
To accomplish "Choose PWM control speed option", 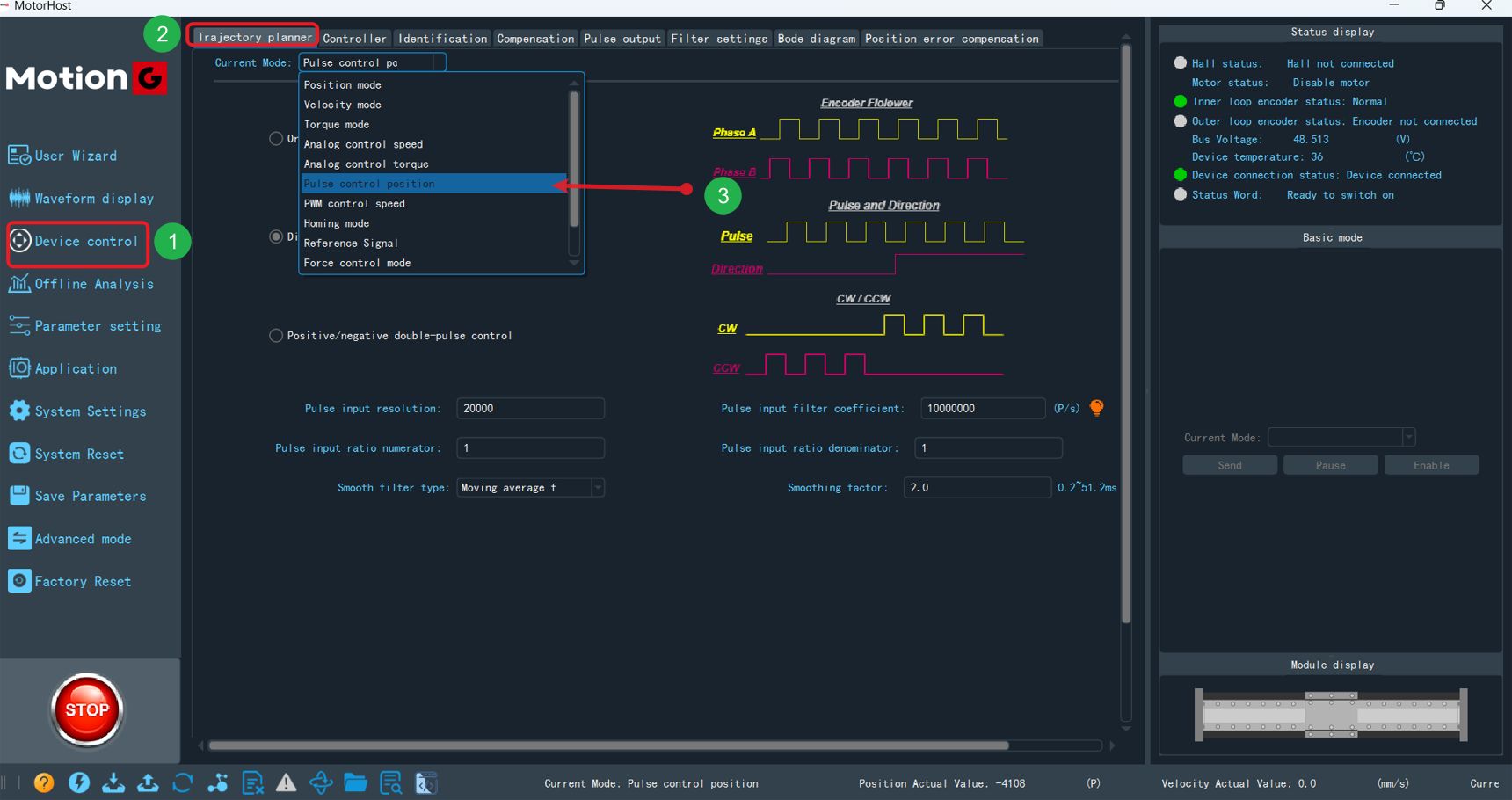I will tap(434, 203).
